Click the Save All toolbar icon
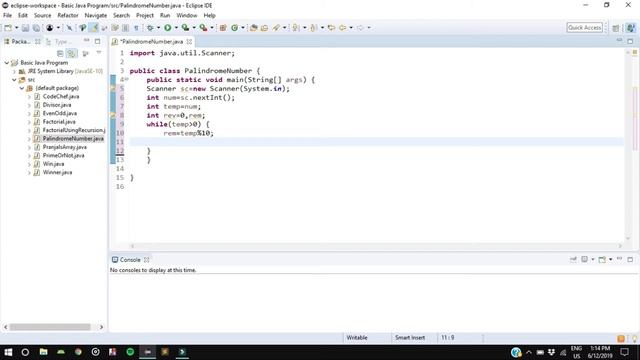This screenshot has width=640, height=360. (36, 28)
